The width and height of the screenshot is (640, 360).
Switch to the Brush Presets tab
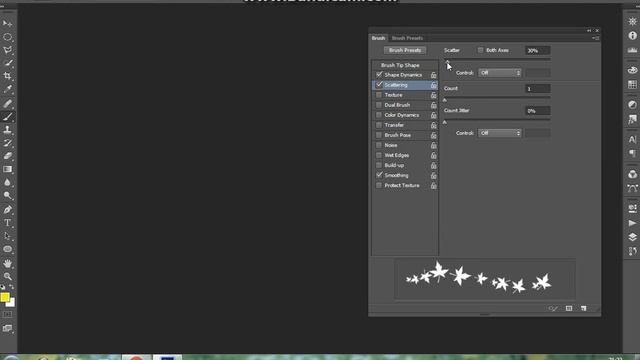407,38
